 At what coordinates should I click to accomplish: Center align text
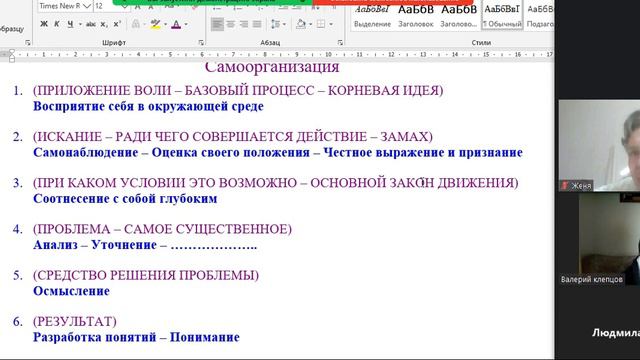[x=231, y=24]
